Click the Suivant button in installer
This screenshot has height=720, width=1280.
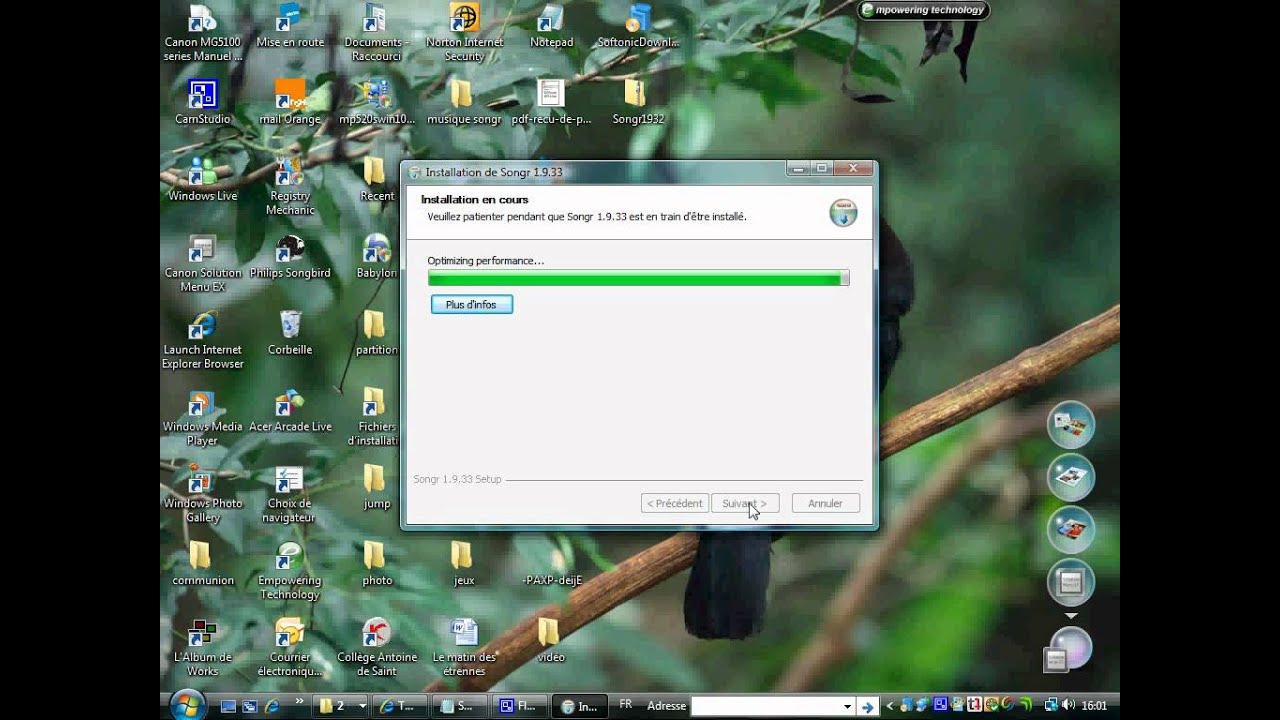(x=745, y=503)
